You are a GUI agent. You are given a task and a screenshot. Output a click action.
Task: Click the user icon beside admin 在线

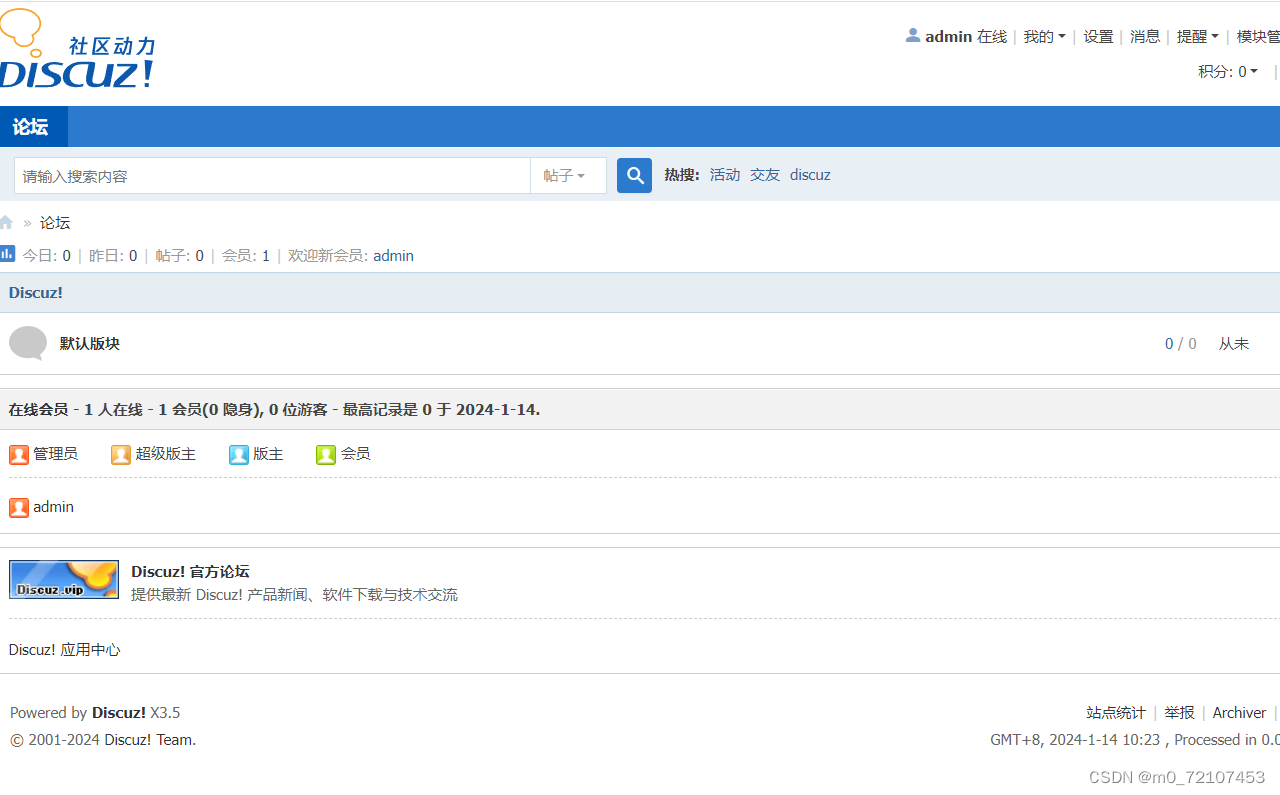[x=913, y=35]
